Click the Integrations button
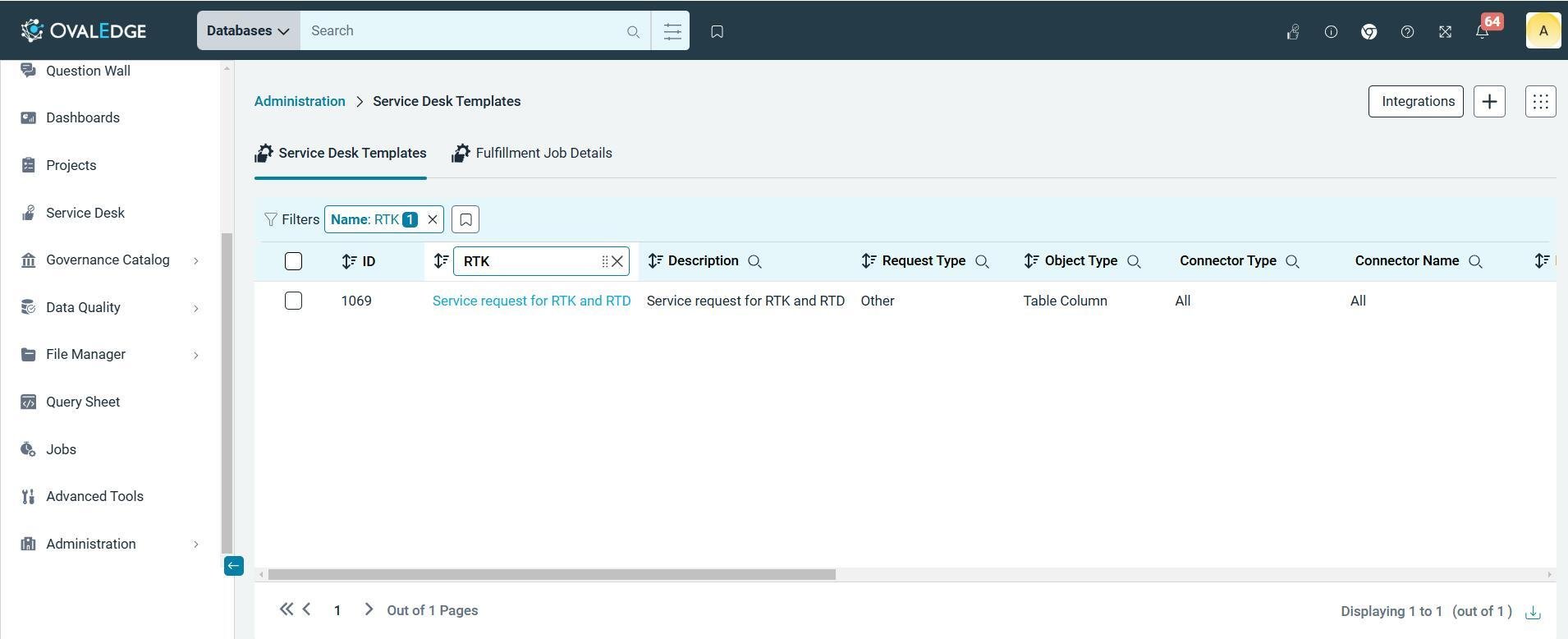 pyautogui.click(x=1416, y=101)
